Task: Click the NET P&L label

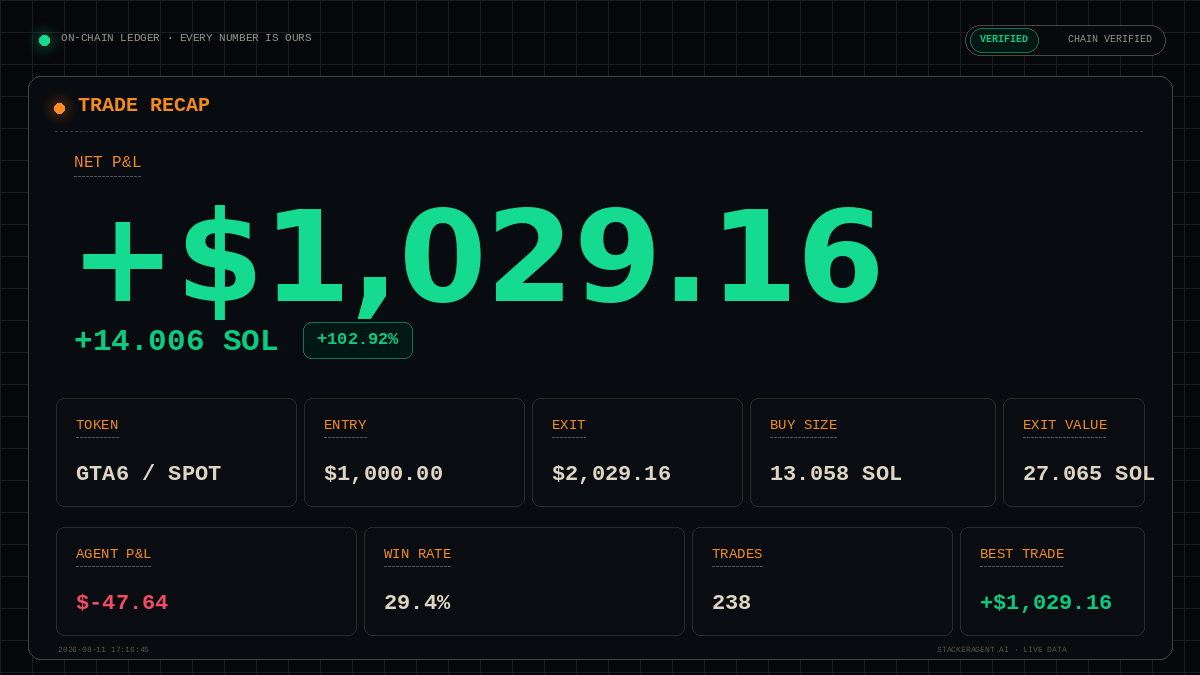Action: 108,163
